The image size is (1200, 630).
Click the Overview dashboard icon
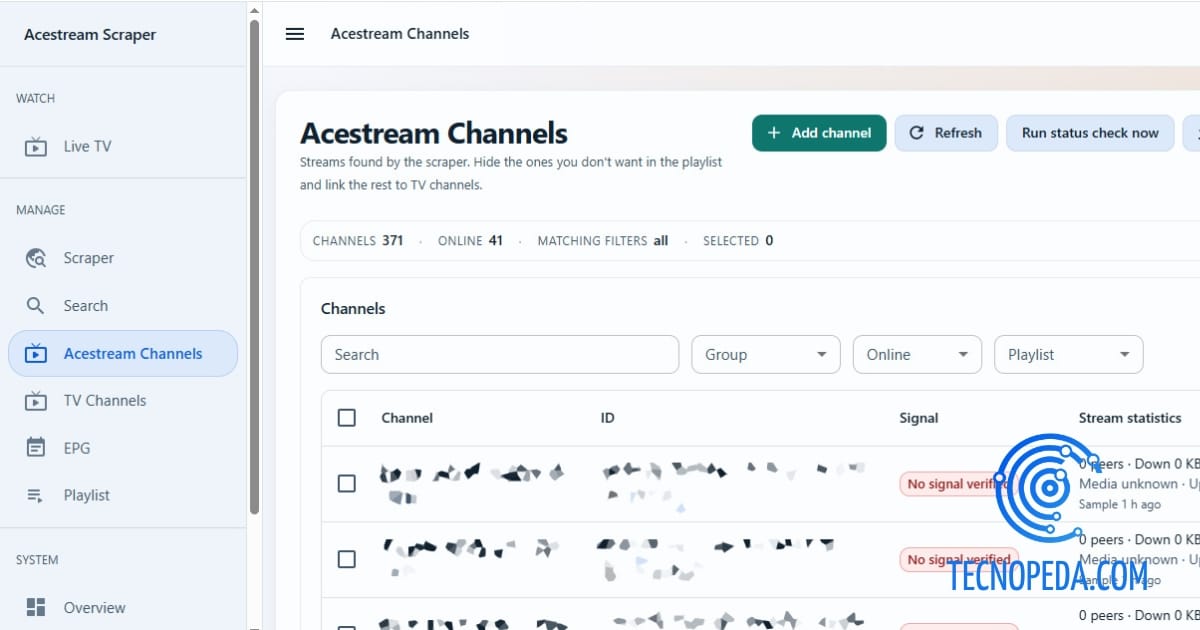click(x=36, y=607)
